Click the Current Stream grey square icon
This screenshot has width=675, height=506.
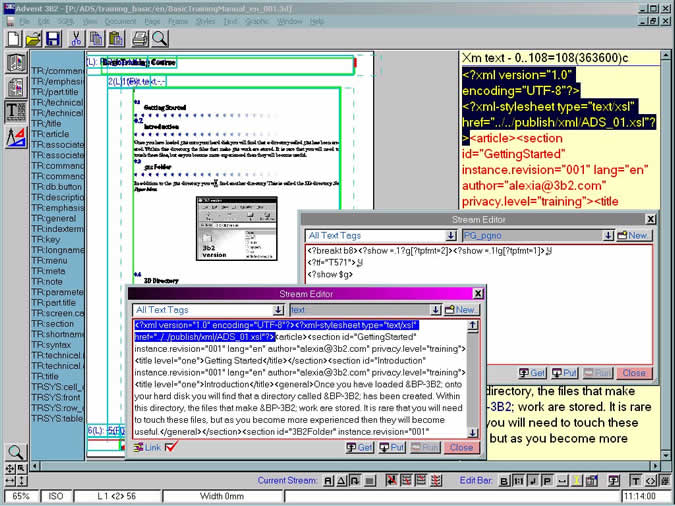[x=370, y=481]
